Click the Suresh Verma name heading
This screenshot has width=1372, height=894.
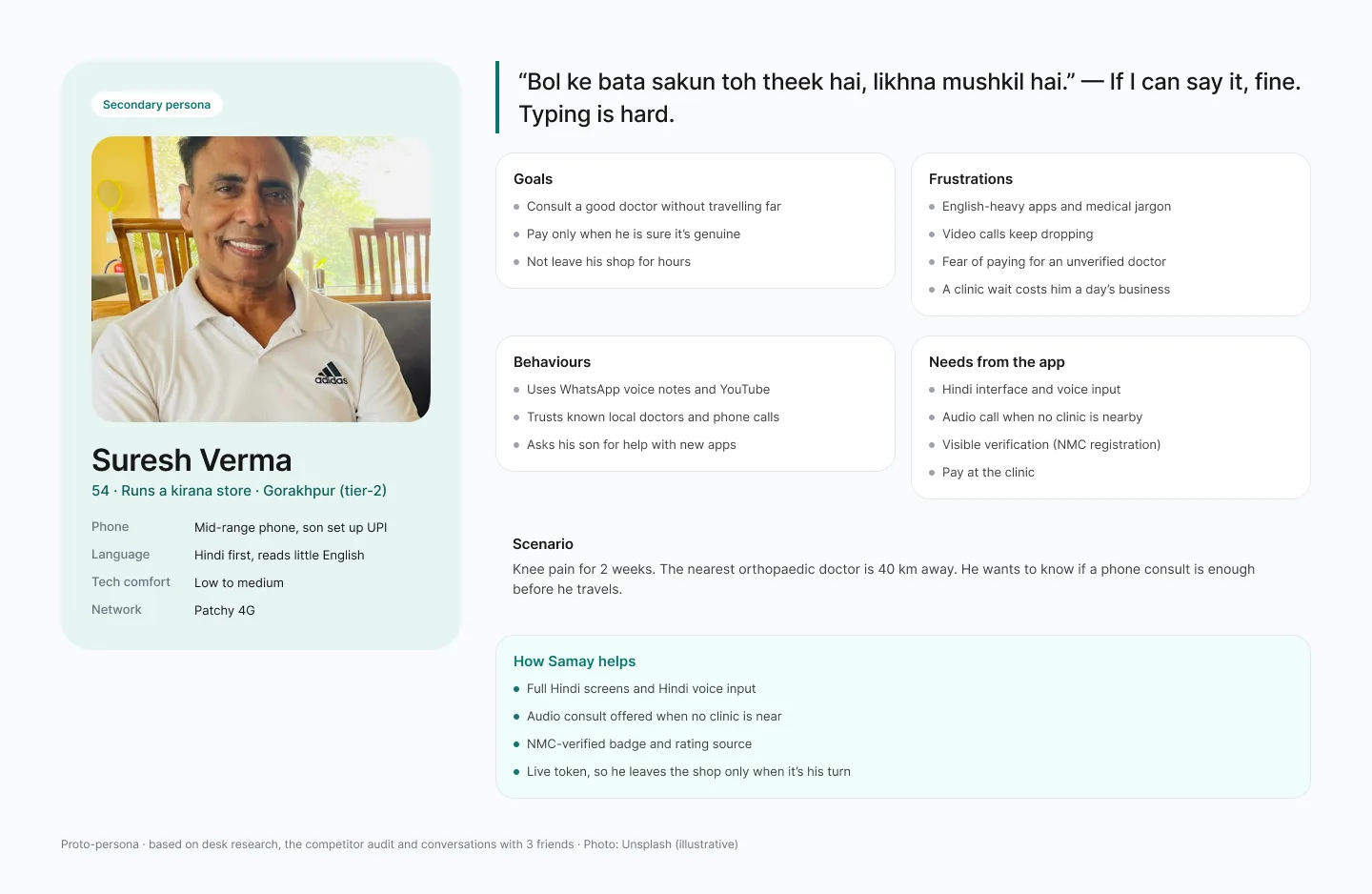pos(192,460)
